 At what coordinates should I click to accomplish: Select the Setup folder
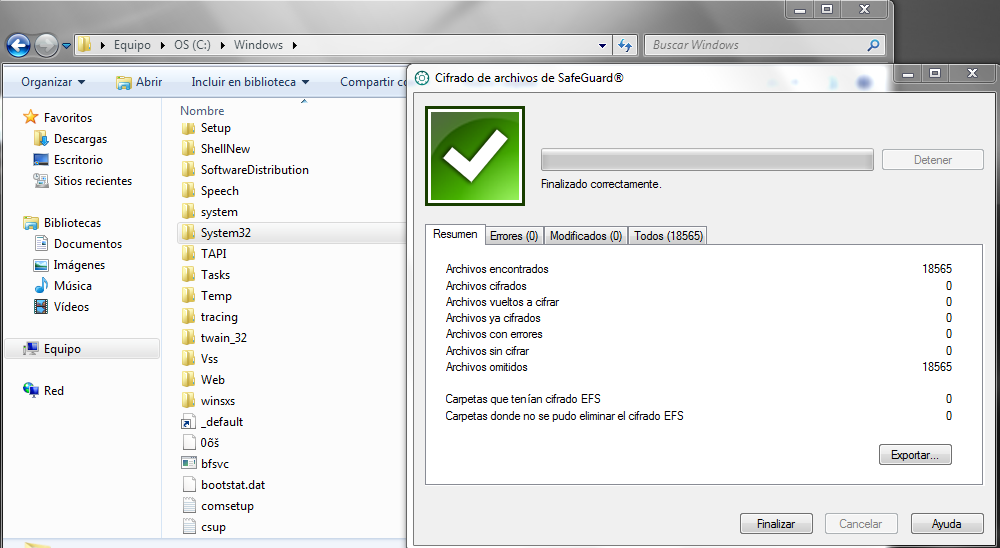[x=216, y=128]
